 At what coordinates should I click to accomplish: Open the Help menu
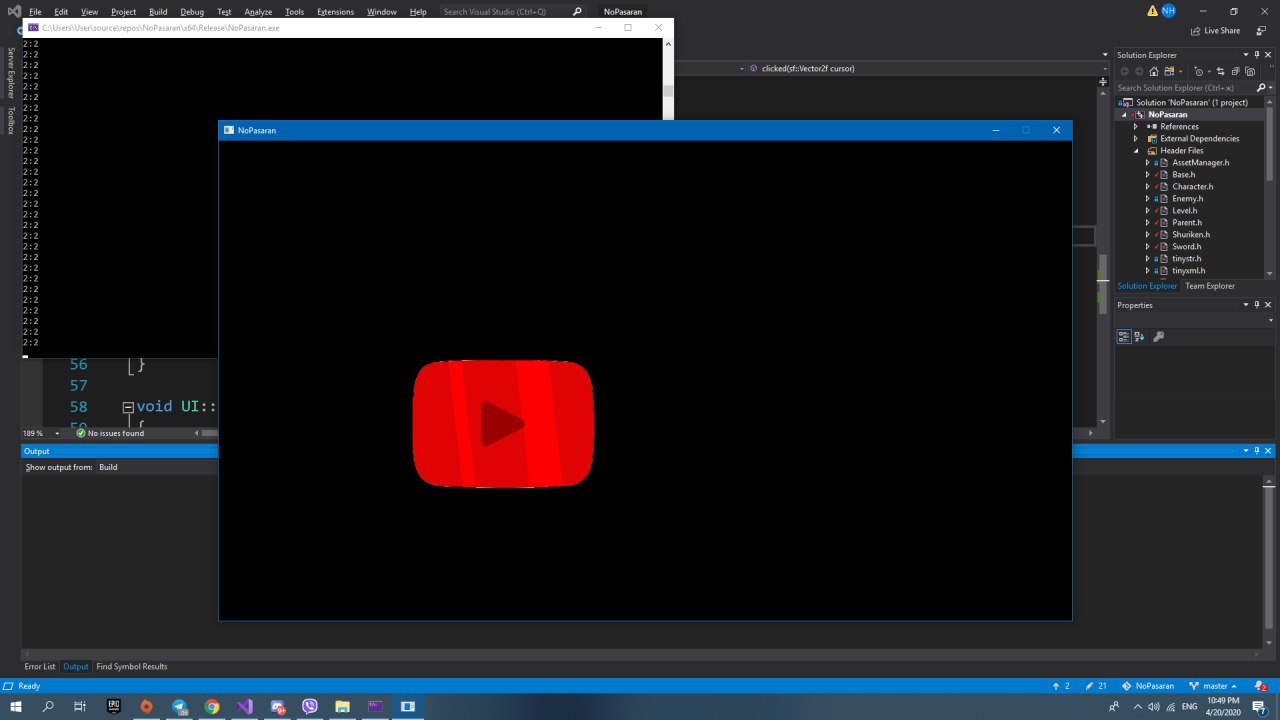[x=418, y=12]
